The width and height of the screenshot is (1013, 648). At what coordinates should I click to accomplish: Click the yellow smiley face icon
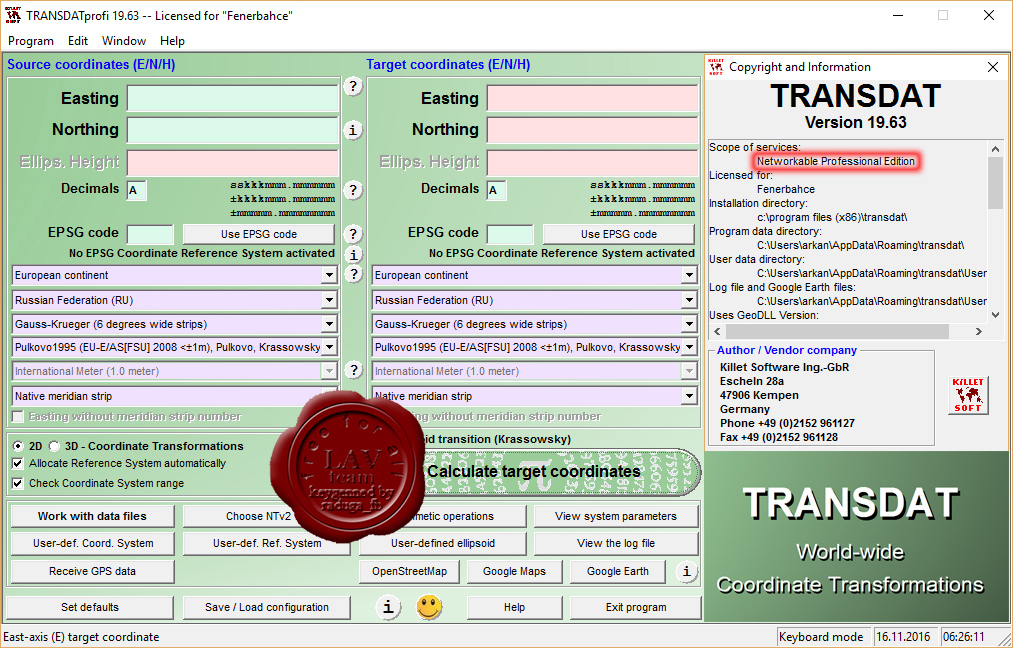[x=429, y=607]
